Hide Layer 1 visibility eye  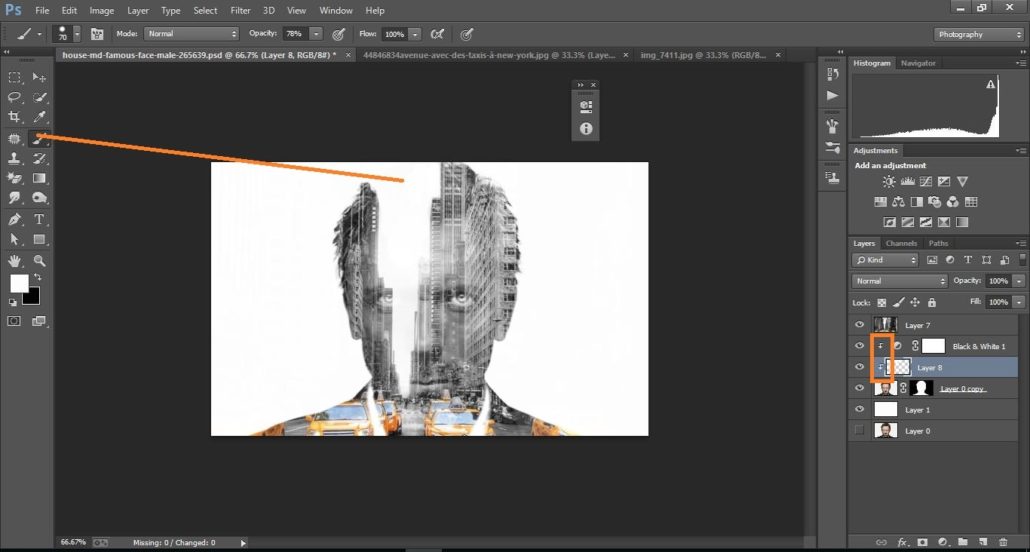tap(859, 409)
